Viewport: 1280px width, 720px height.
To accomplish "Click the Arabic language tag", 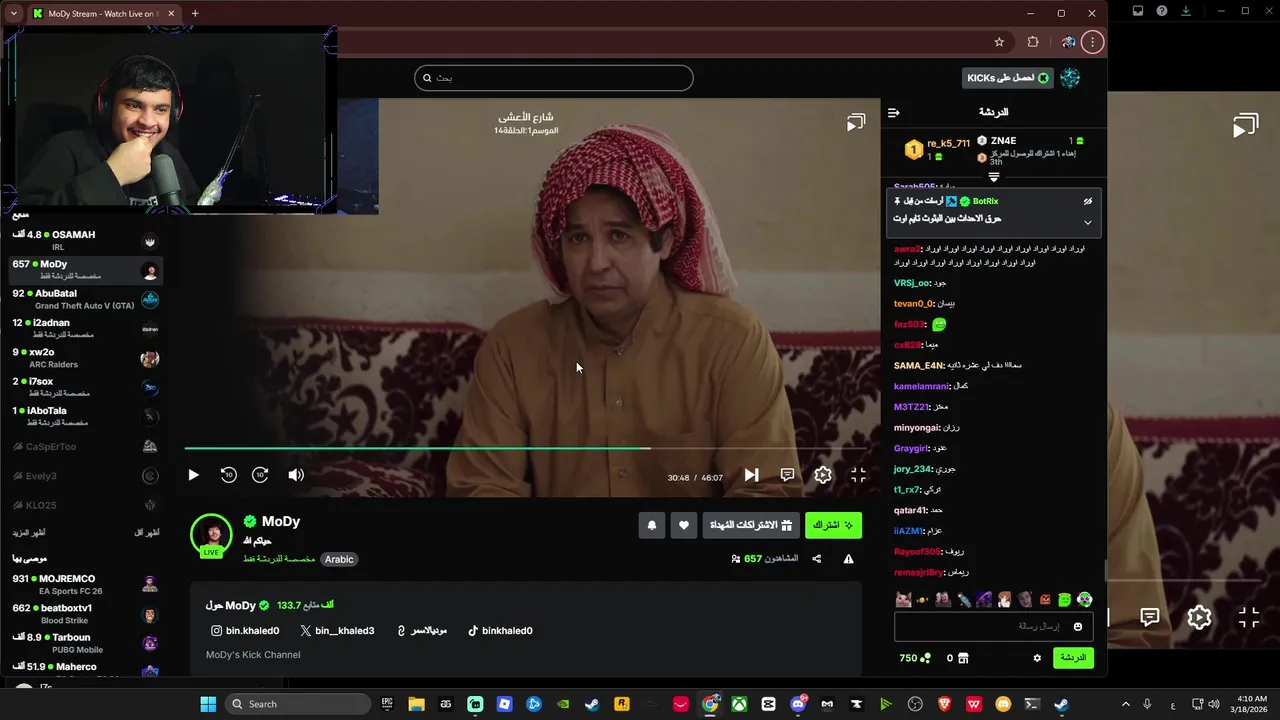I will click(x=339, y=559).
